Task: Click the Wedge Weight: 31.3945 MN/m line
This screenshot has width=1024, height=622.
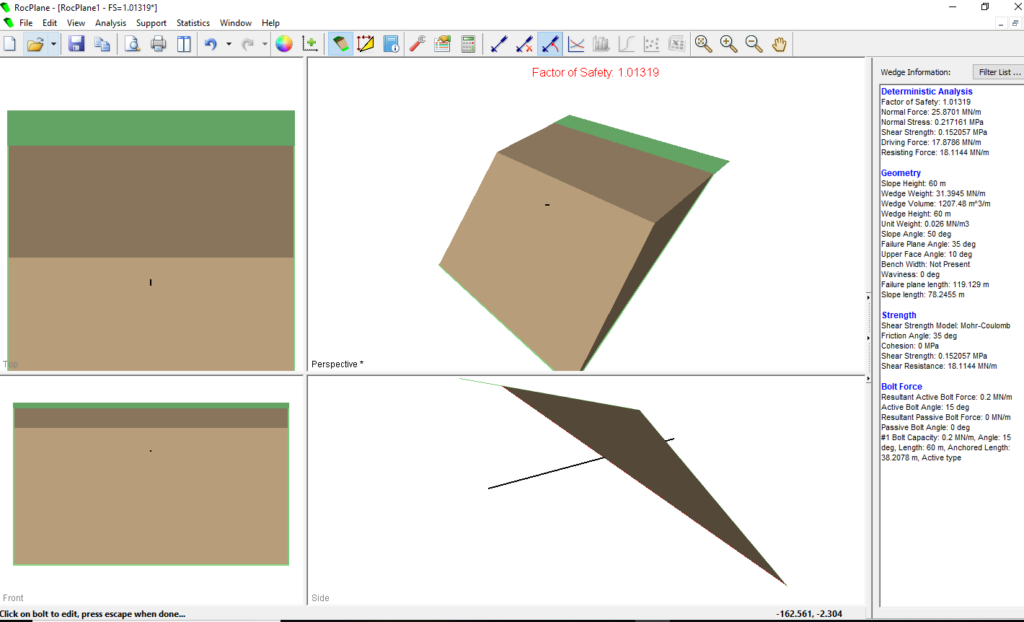Action: 933,193
